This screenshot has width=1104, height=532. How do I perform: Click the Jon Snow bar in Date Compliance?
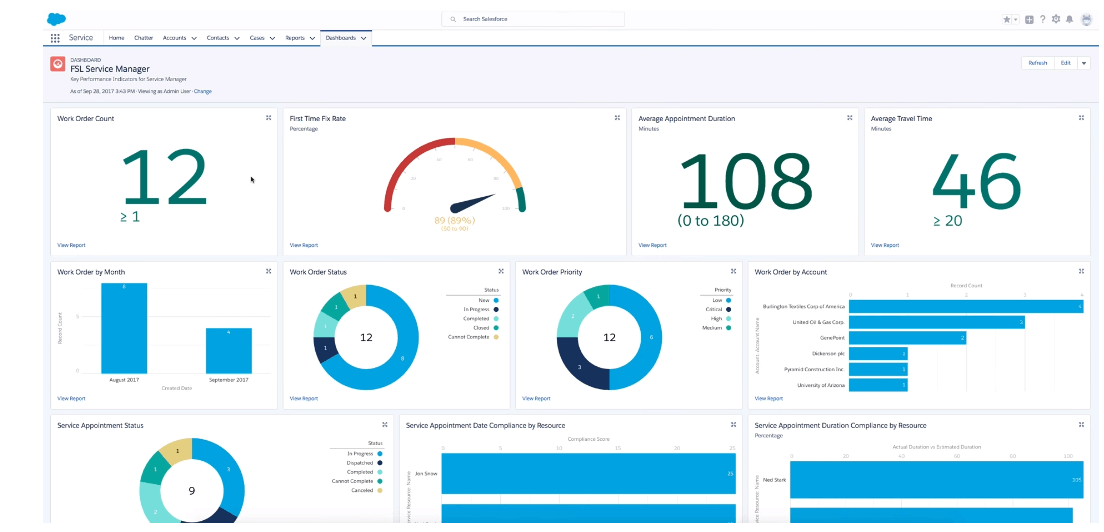[589, 474]
